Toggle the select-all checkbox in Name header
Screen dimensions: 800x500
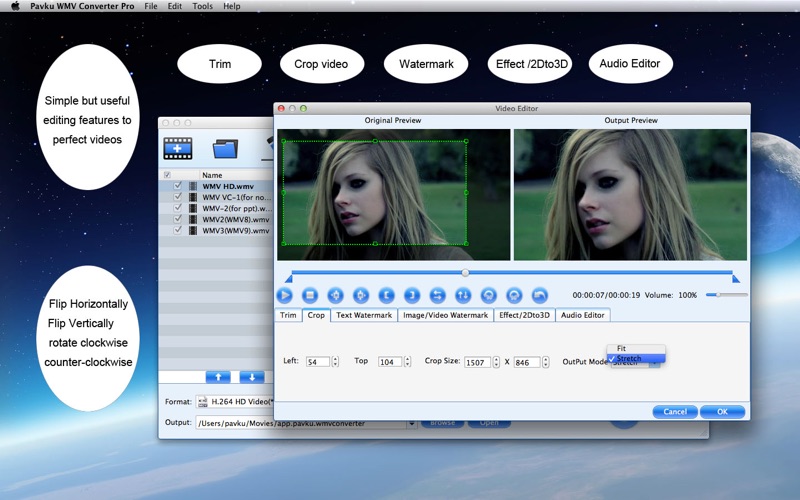click(167, 175)
